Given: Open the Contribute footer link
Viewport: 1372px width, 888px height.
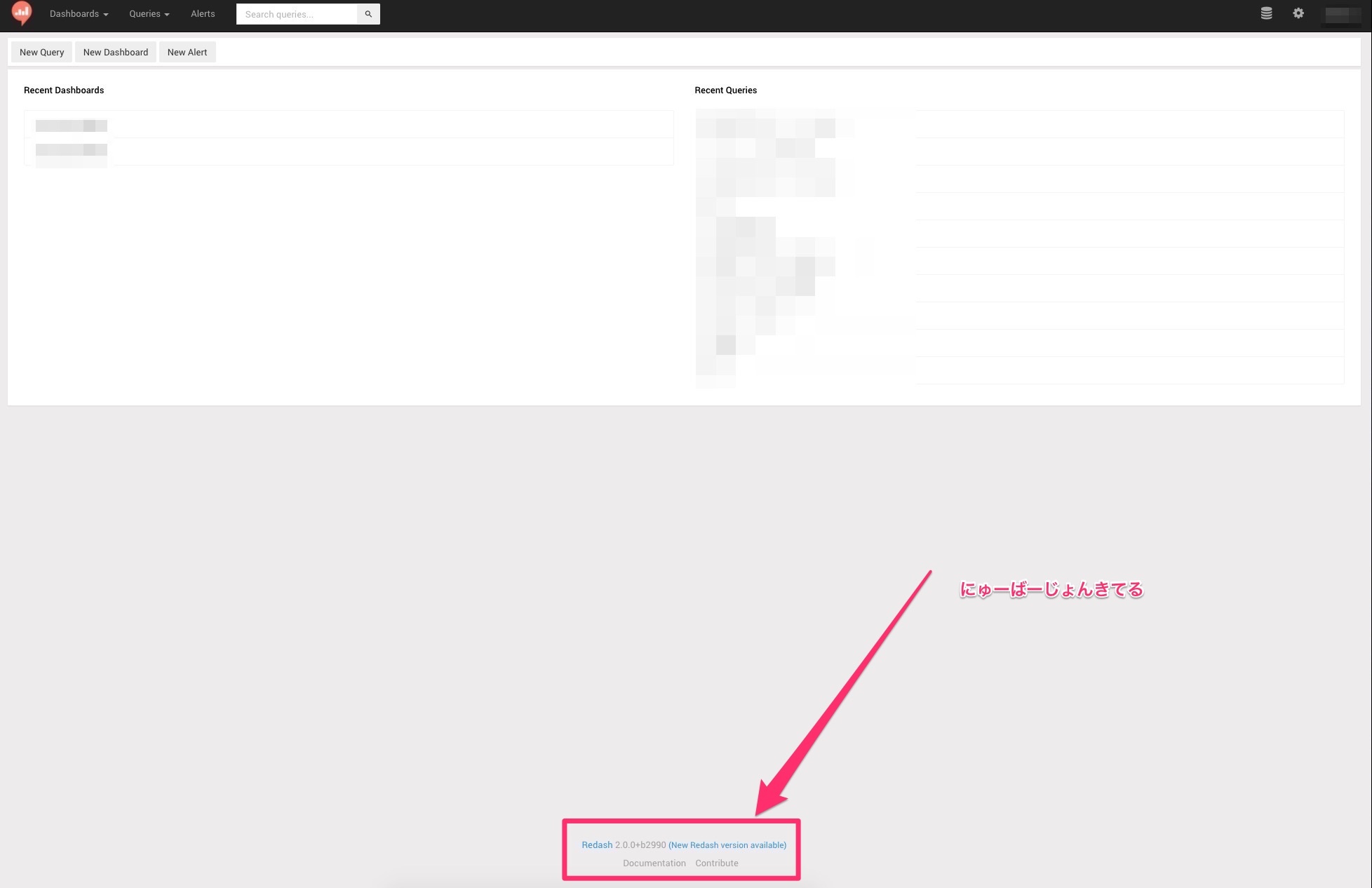Looking at the screenshot, I should pos(716,863).
